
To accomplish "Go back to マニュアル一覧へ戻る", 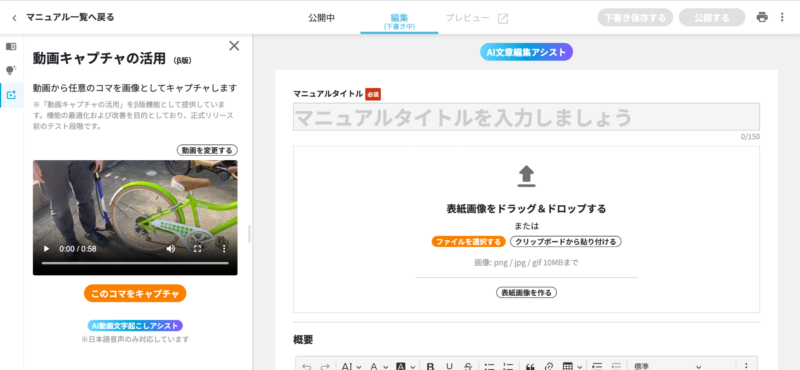I will pyautogui.click(x=70, y=17).
